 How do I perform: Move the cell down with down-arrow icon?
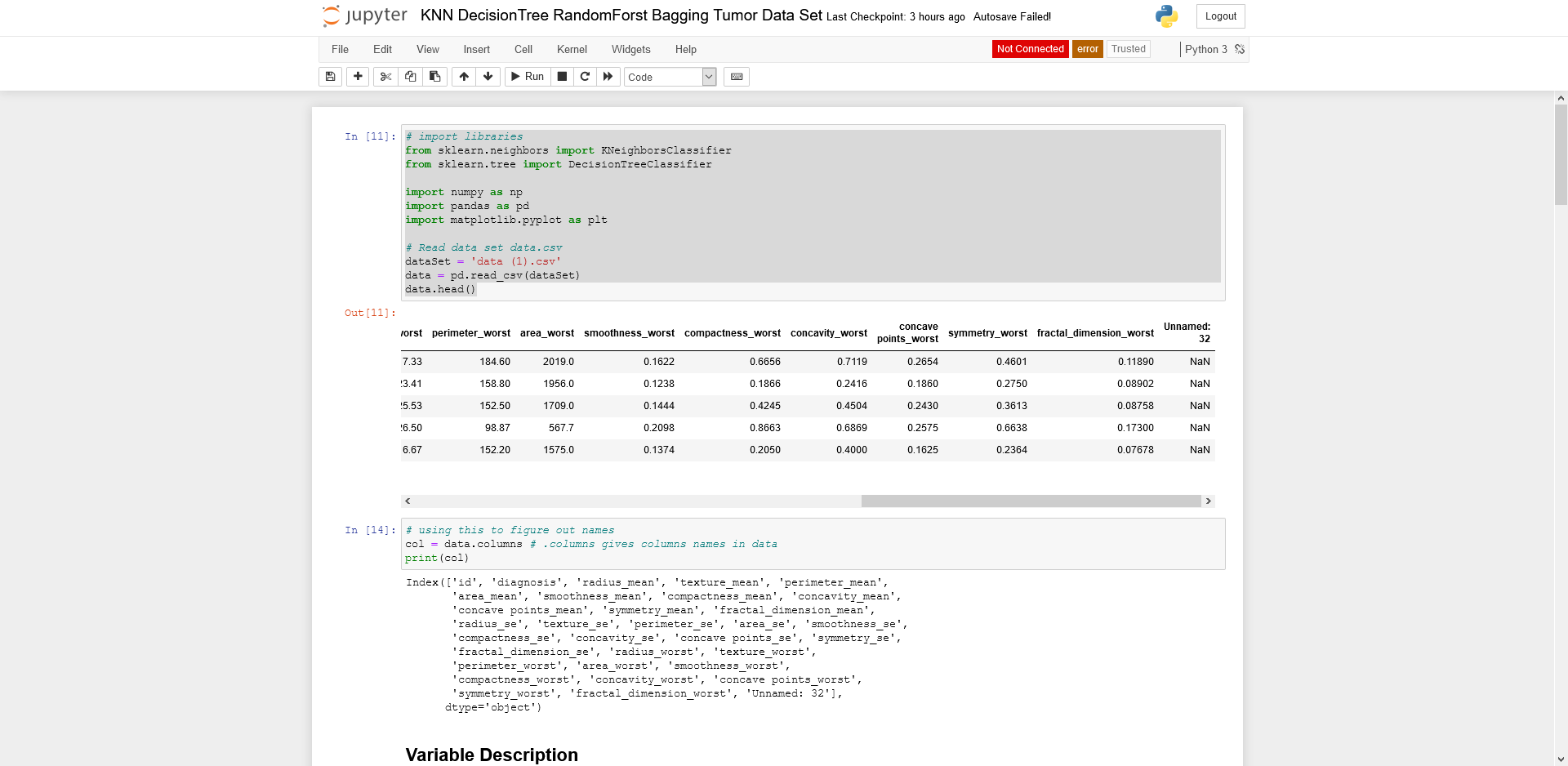pos(487,77)
